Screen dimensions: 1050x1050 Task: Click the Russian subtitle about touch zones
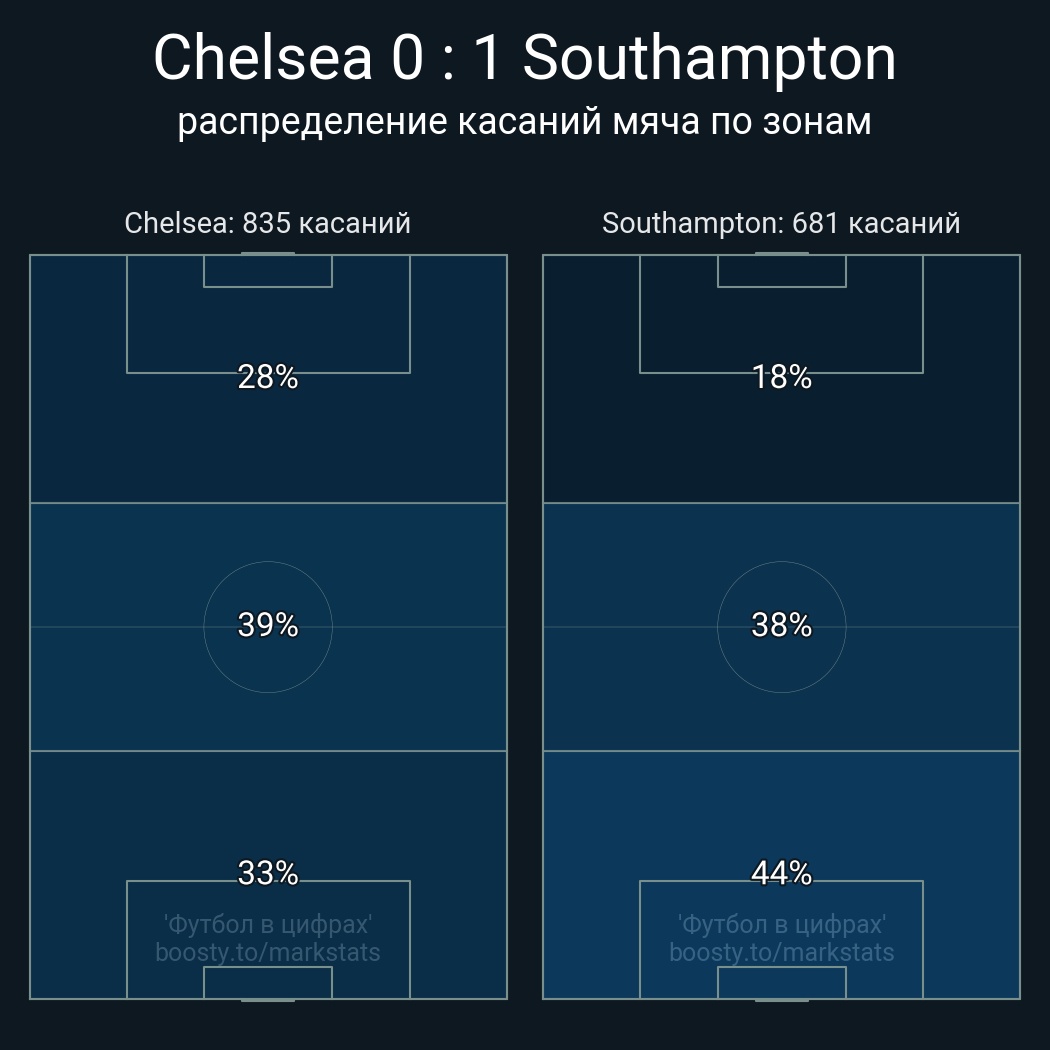(x=524, y=121)
